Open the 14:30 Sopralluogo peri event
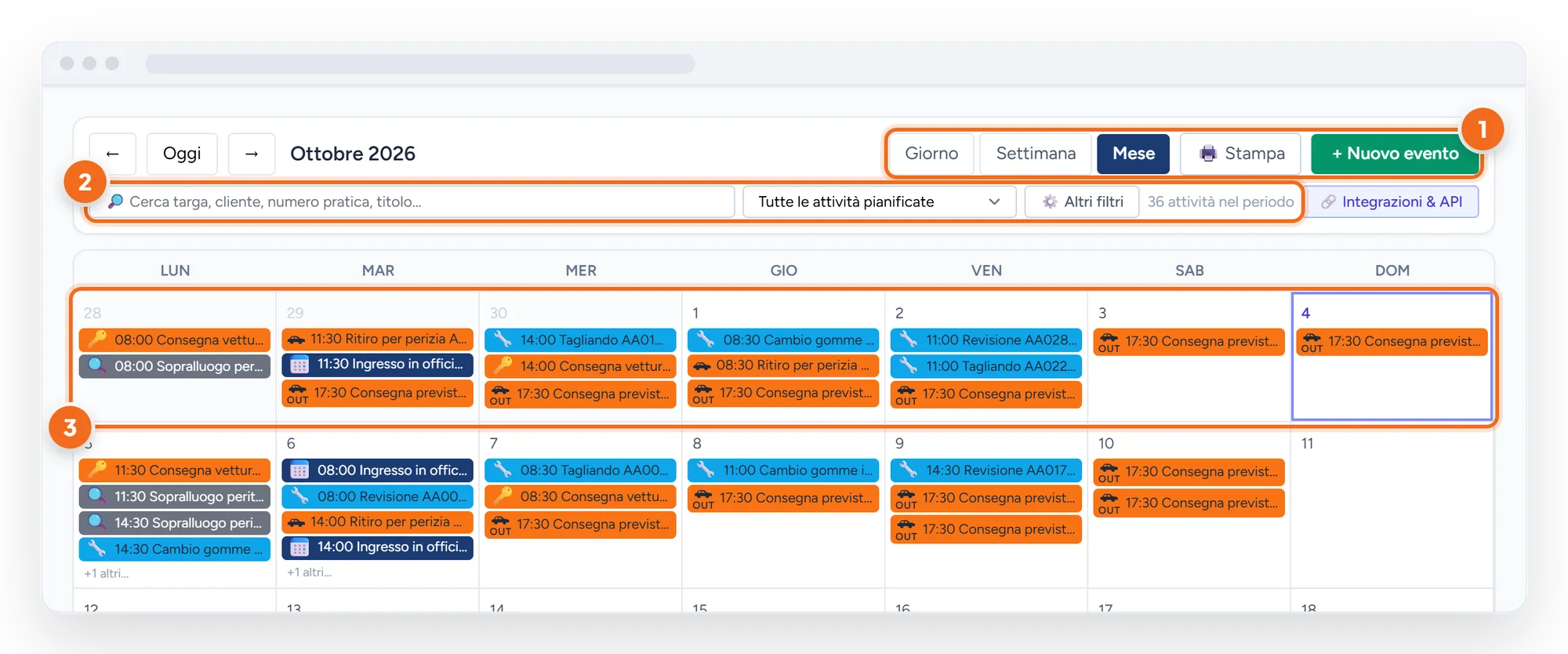This screenshot has height=654, width=1568. tap(175, 522)
